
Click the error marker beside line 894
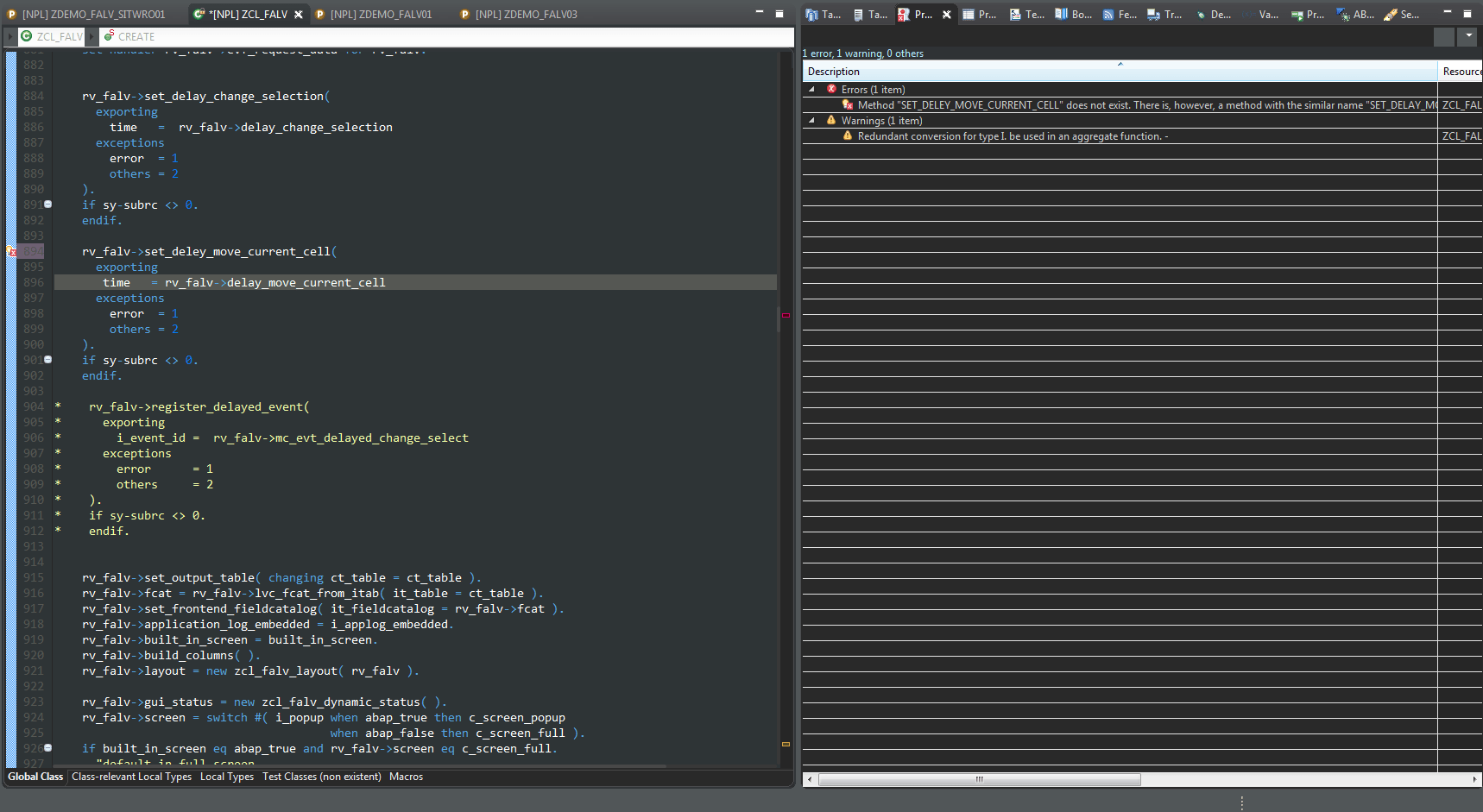12,251
